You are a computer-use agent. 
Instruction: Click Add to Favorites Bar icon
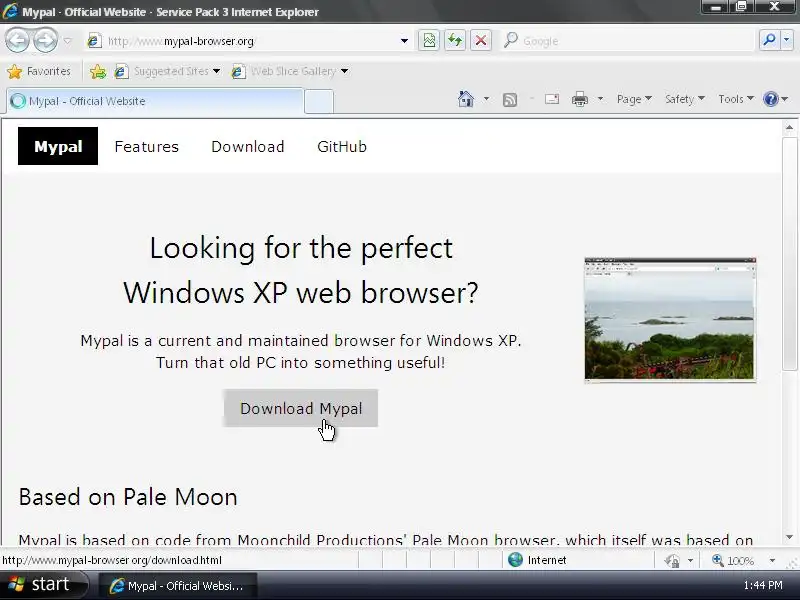97,71
